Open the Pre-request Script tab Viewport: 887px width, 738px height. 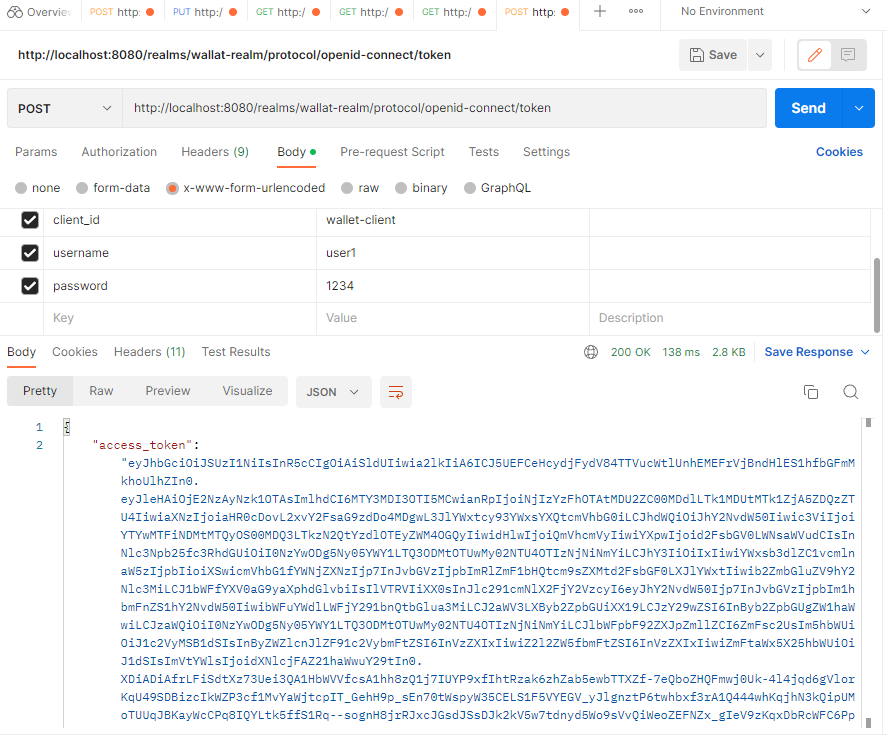pos(392,152)
